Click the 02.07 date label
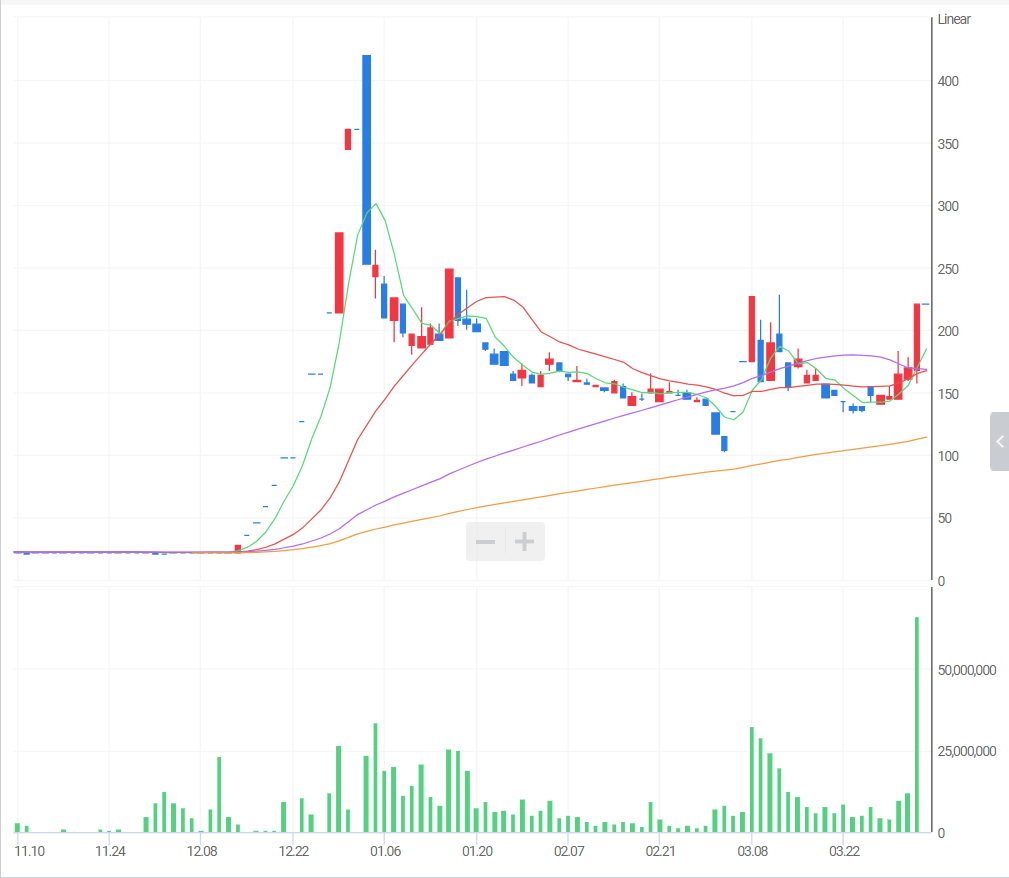The height and width of the screenshot is (878, 1009). click(569, 851)
